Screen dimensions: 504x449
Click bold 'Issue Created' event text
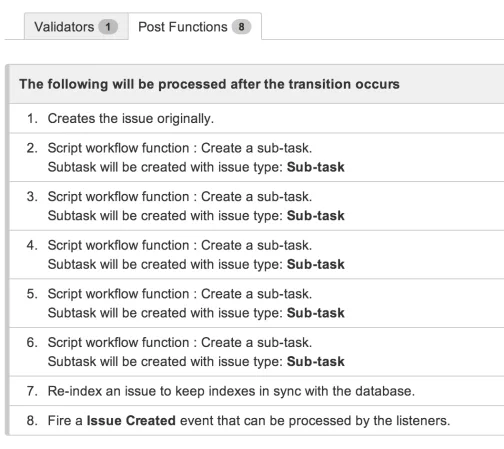131,420
